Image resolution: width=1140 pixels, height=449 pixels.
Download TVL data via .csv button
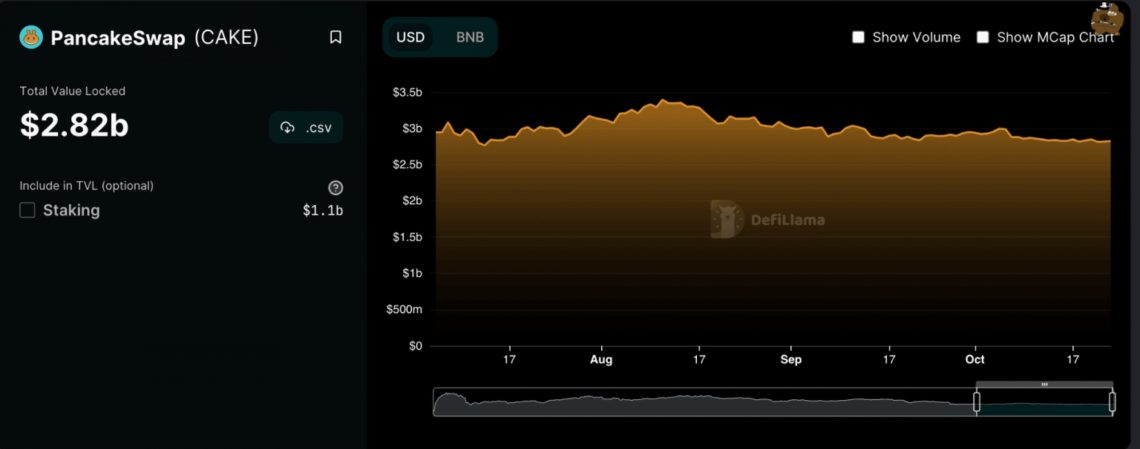[x=306, y=128]
